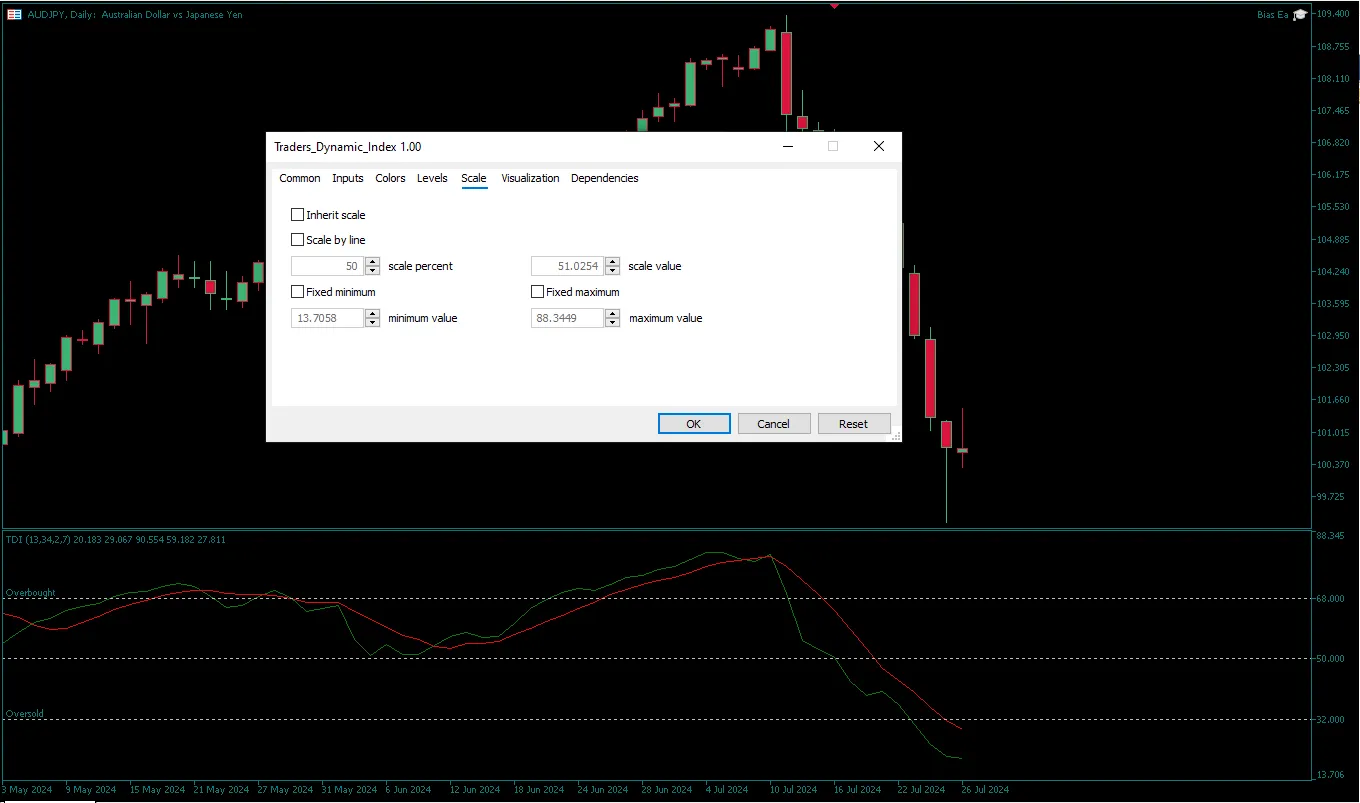Toggle the Scale by line checkbox
This screenshot has width=1360, height=803.
[298, 240]
